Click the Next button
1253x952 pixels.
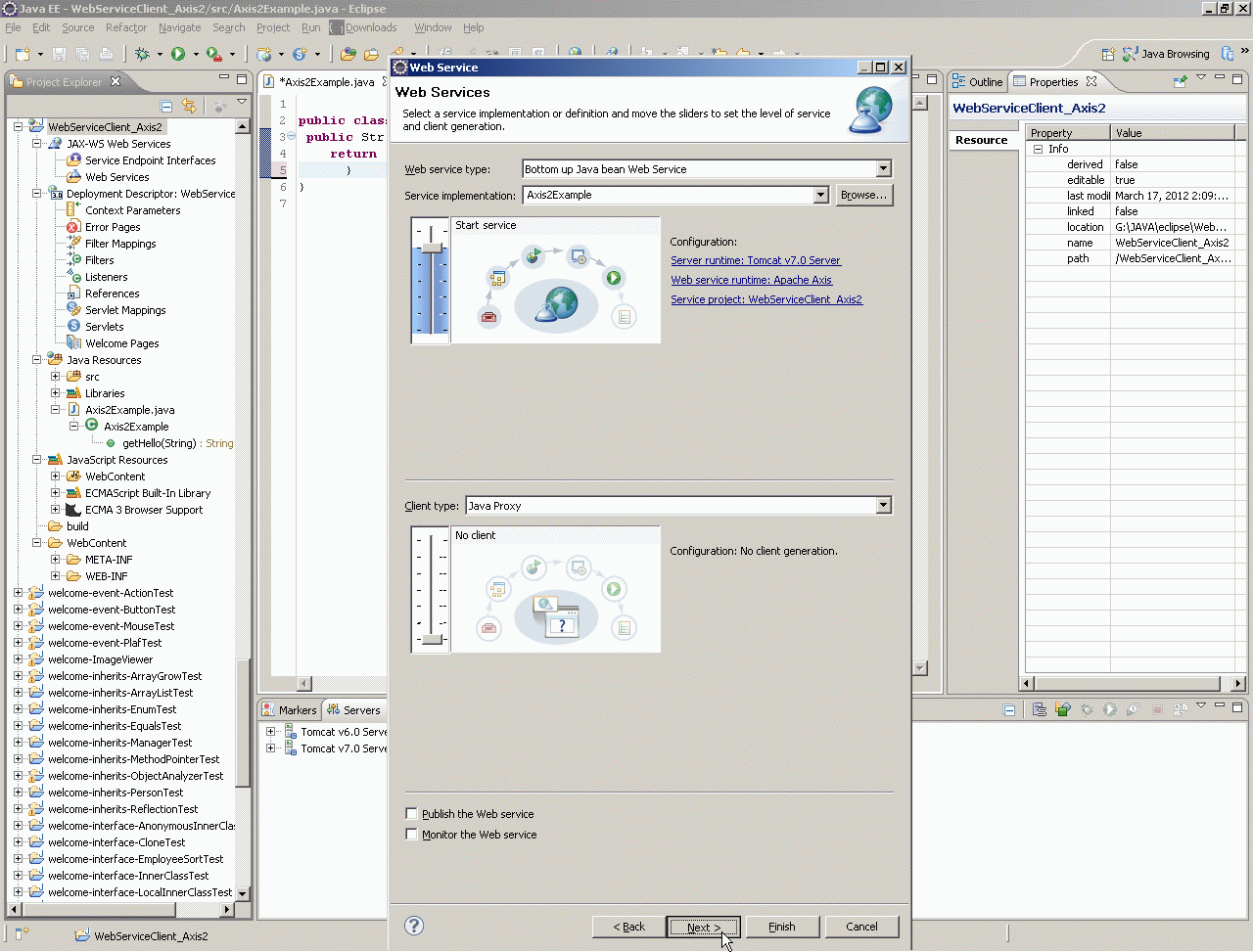tap(703, 927)
